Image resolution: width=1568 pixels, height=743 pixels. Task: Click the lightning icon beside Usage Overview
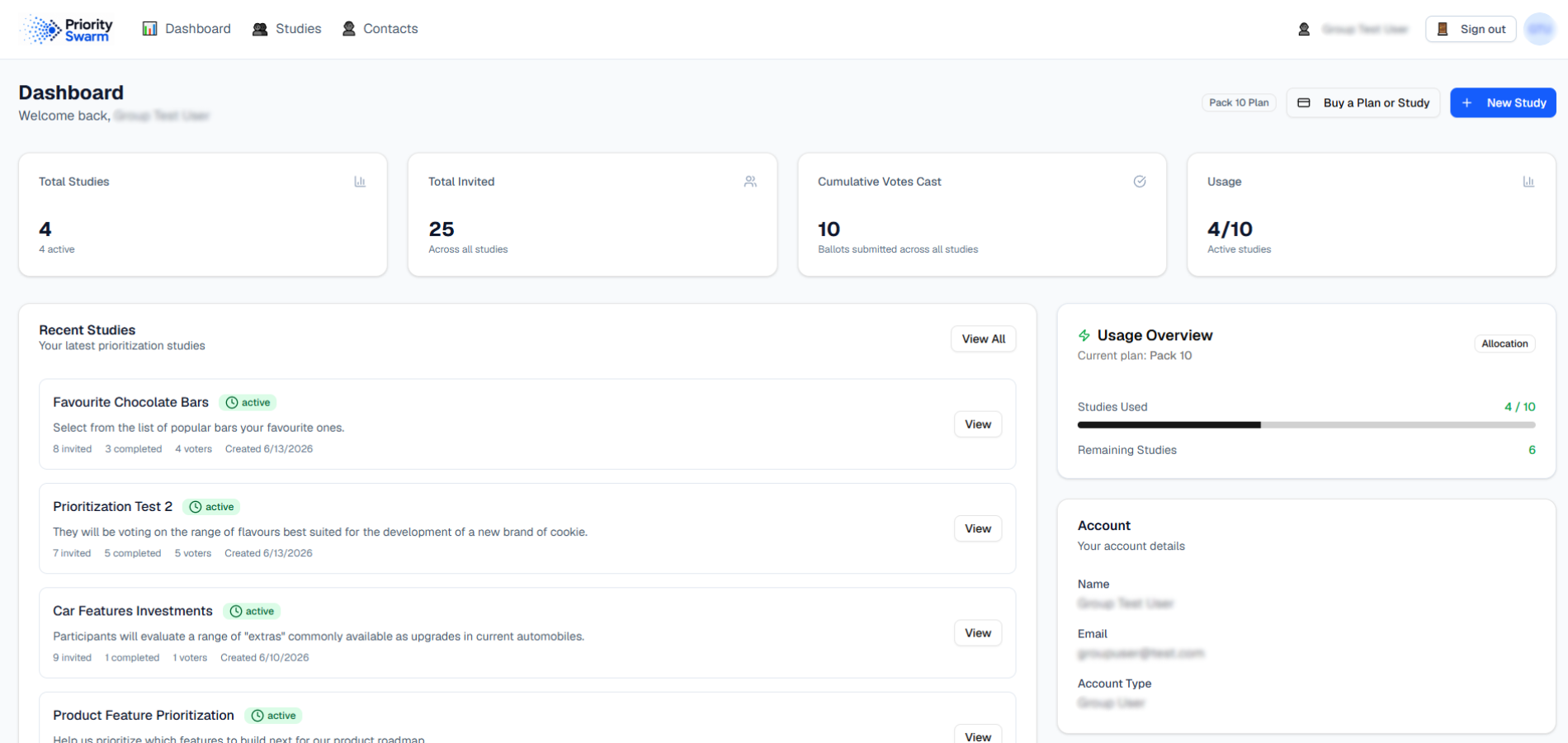1084,335
